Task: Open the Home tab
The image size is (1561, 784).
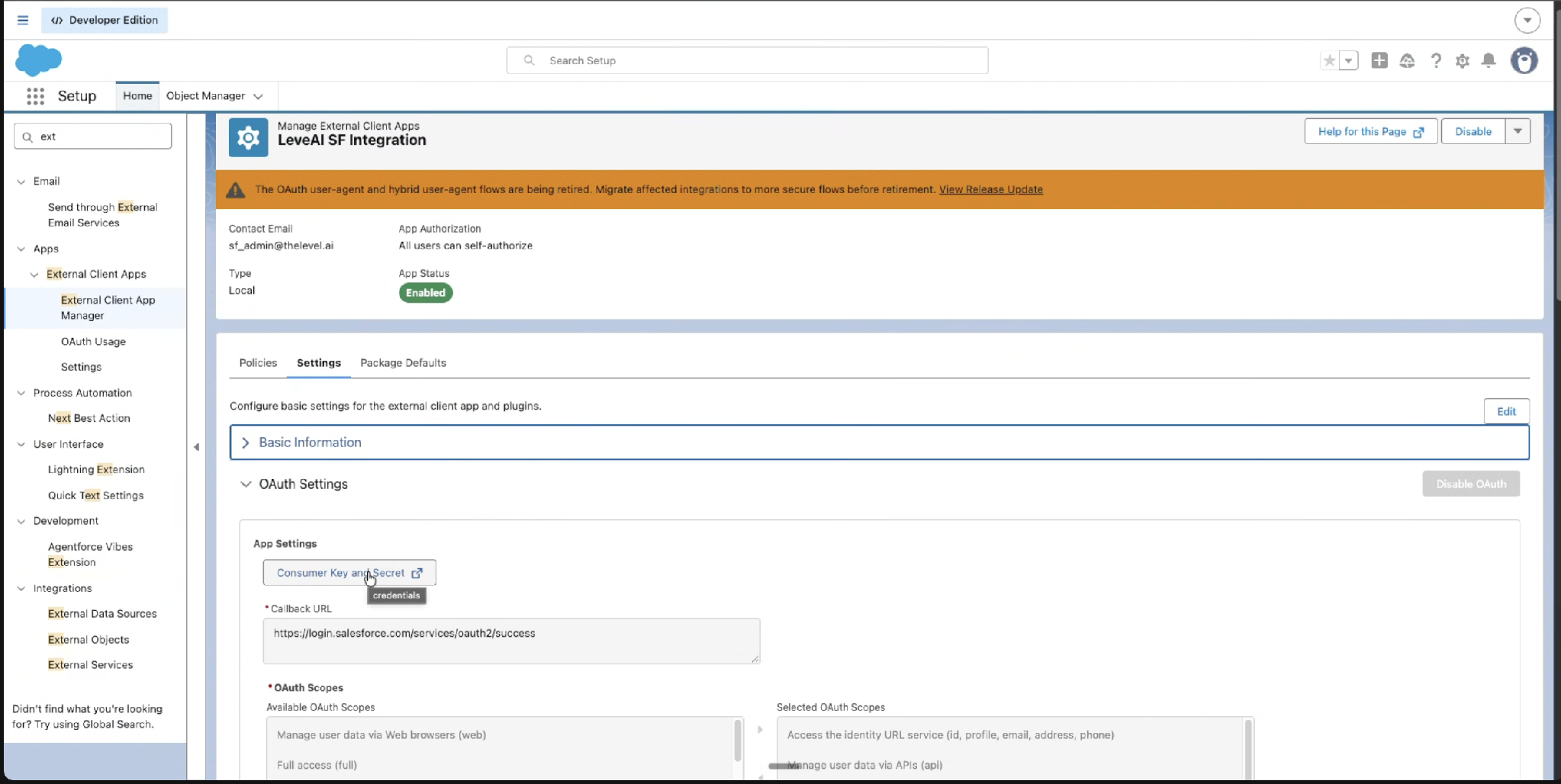Action: coord(137,96)
